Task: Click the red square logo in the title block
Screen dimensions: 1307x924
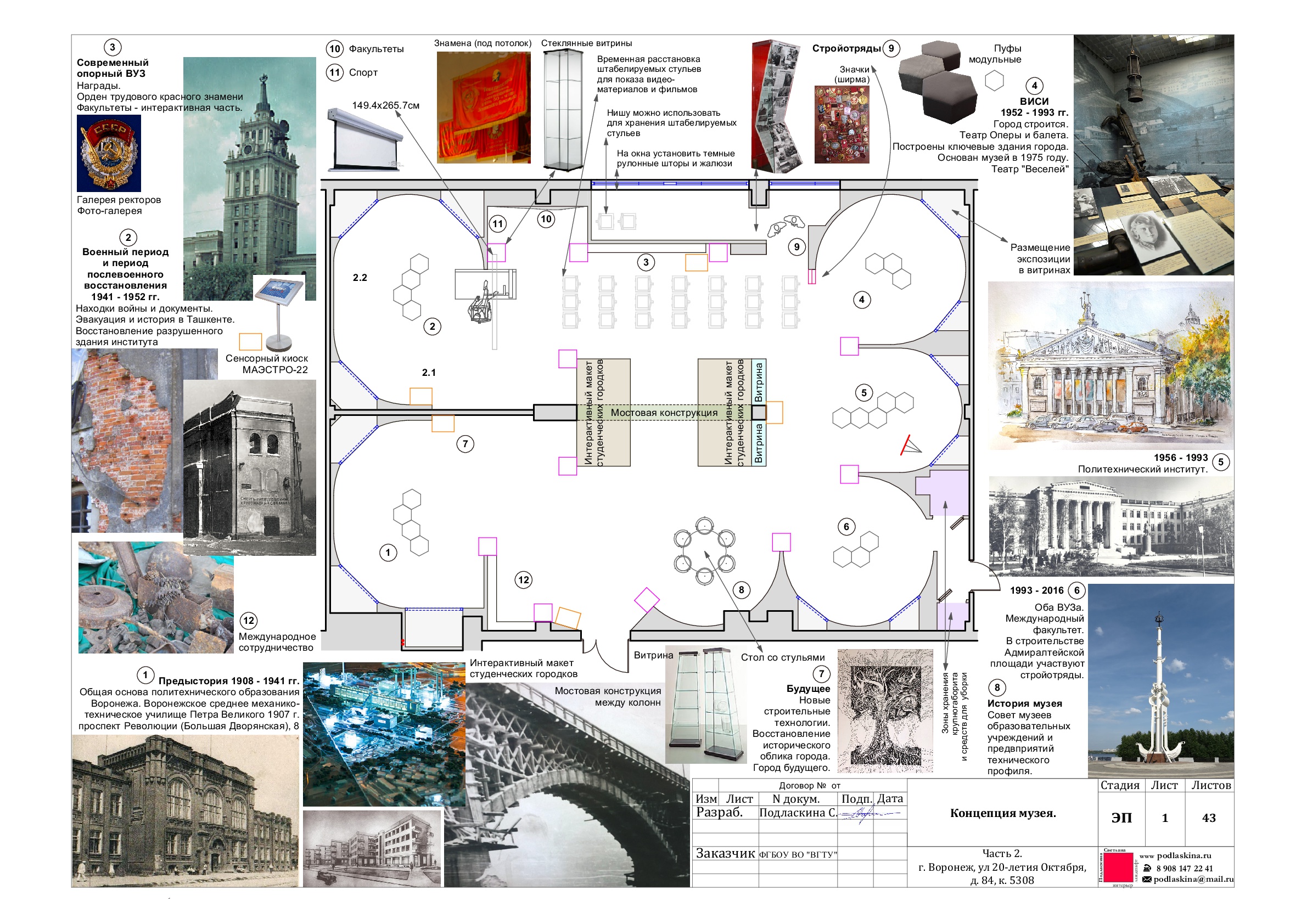Action: pyautogui.click(x=1119, y=867)
